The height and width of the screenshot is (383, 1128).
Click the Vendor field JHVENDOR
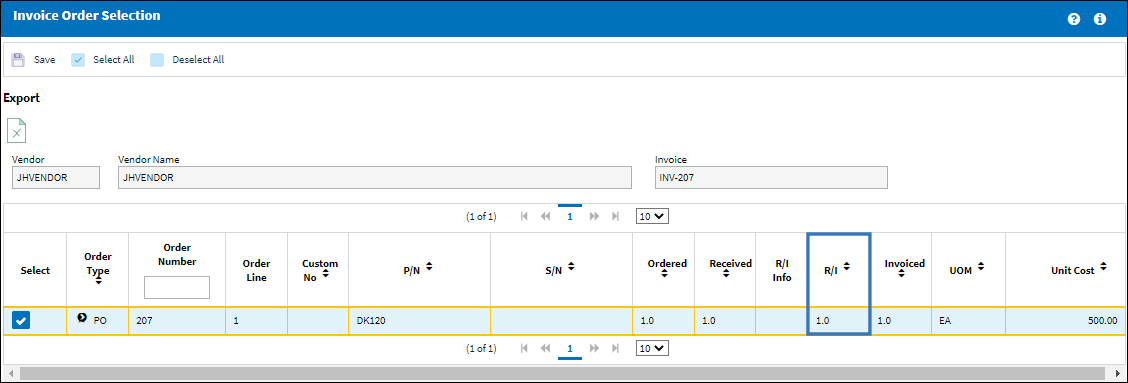[55, 178]
